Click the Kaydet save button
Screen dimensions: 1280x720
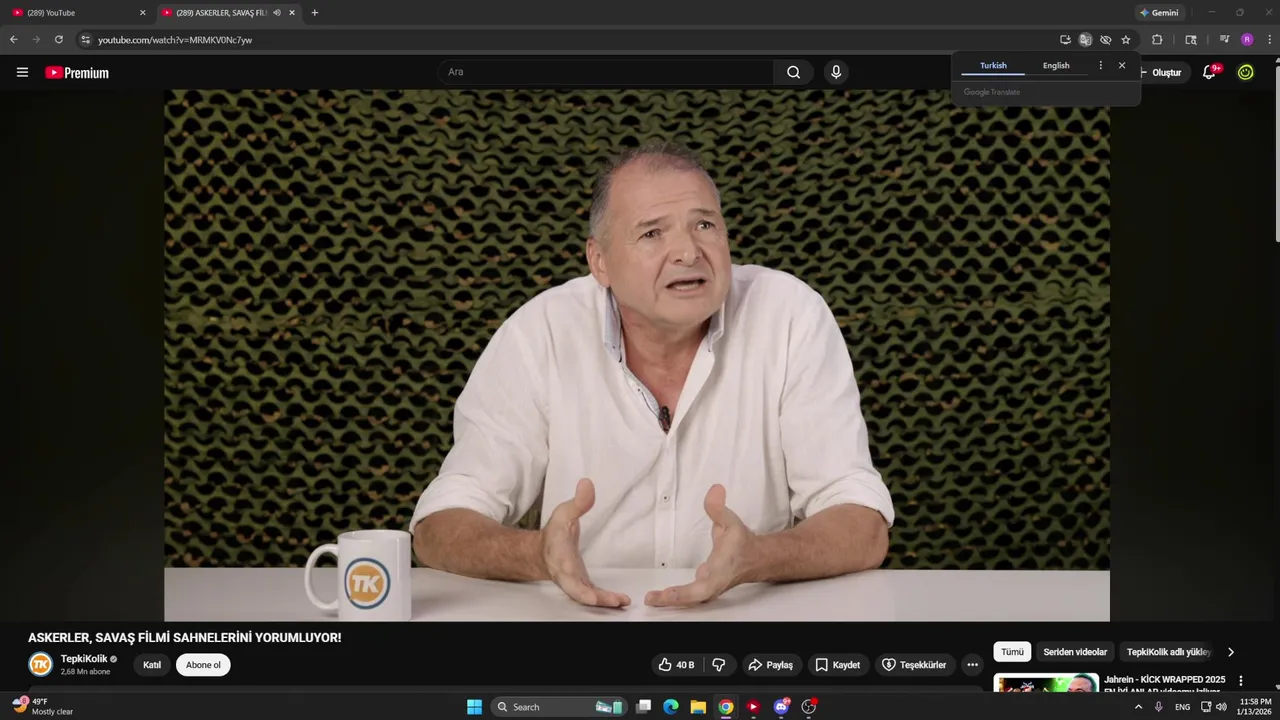coord(837,665)
